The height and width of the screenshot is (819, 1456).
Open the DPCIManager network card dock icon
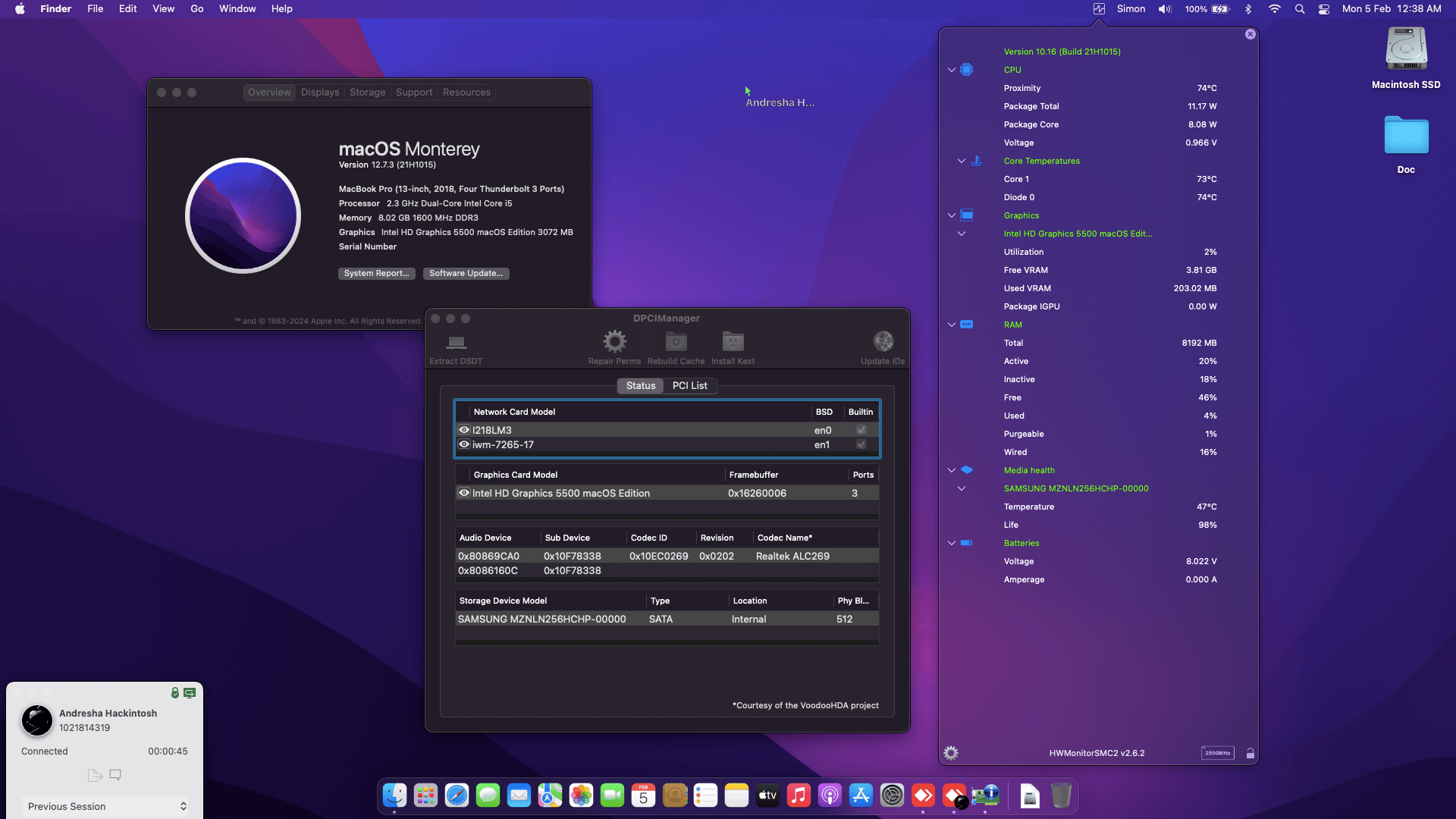click(x=985, y=795)
